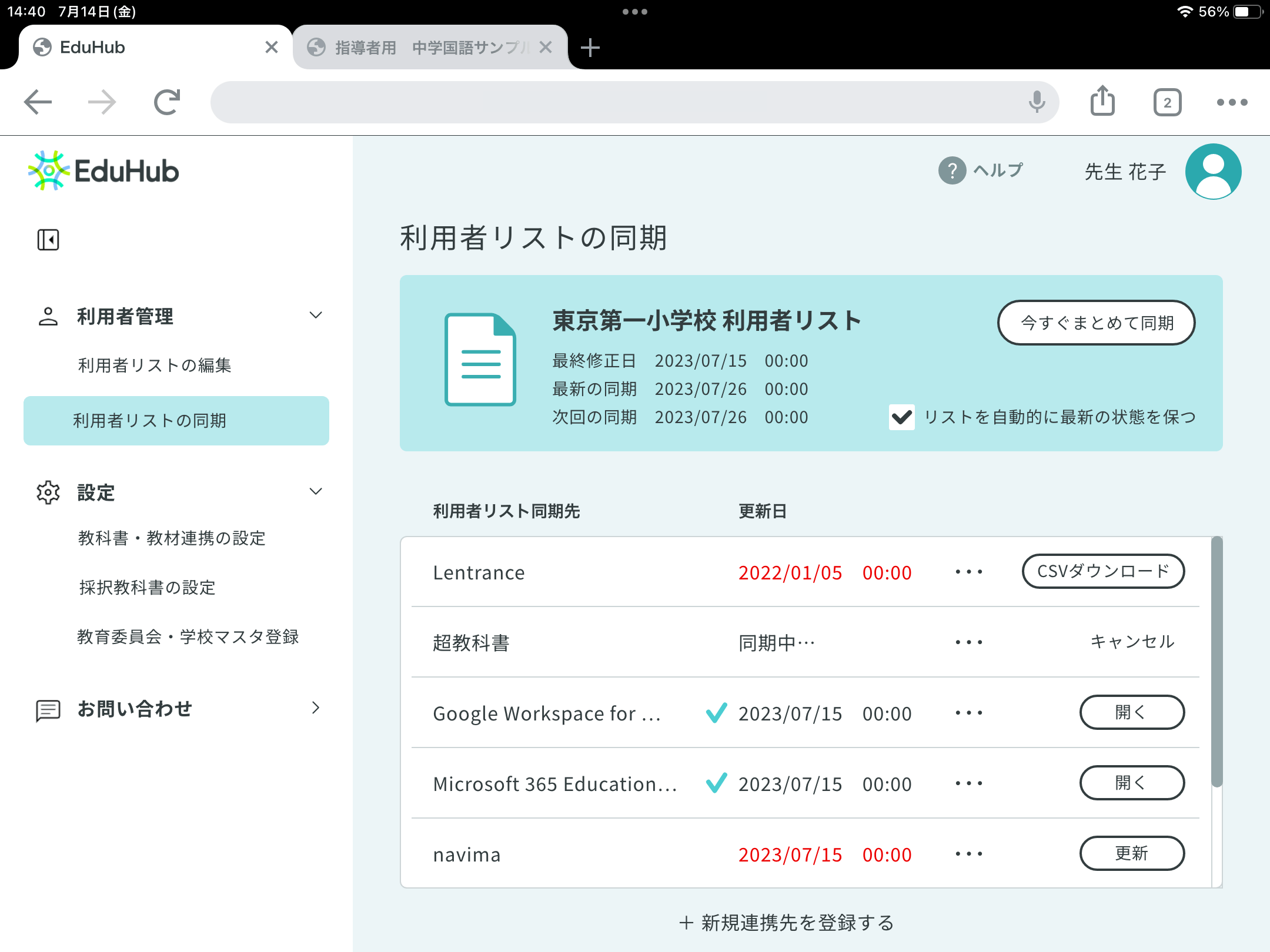1270x952 pixels.
Task: Open the 先生 花子 profile avatar
Action: point(1213,172)
